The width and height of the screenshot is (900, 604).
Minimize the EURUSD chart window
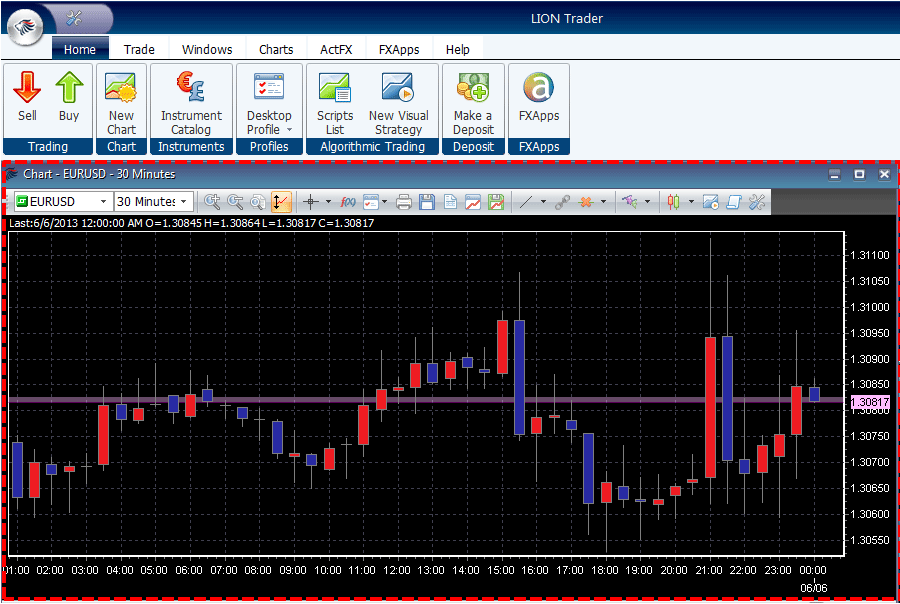835,175
